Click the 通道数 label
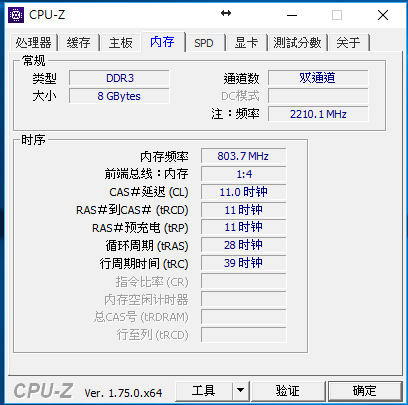The width and height of the screenshot is (408, 405). click(x=241, y=79)
